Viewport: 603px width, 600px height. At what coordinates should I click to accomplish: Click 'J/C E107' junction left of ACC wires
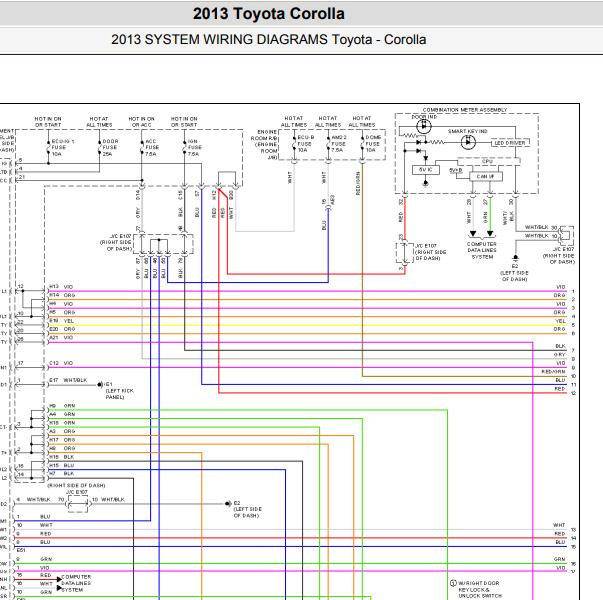tap(116, 242)
